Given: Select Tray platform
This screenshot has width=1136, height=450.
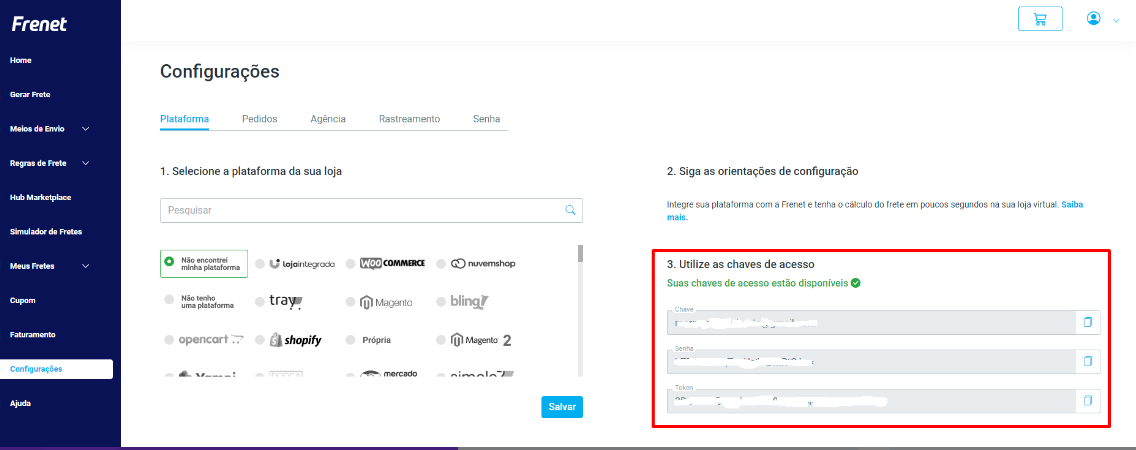Looking at the screenshot, I should (x=260, y=302).
